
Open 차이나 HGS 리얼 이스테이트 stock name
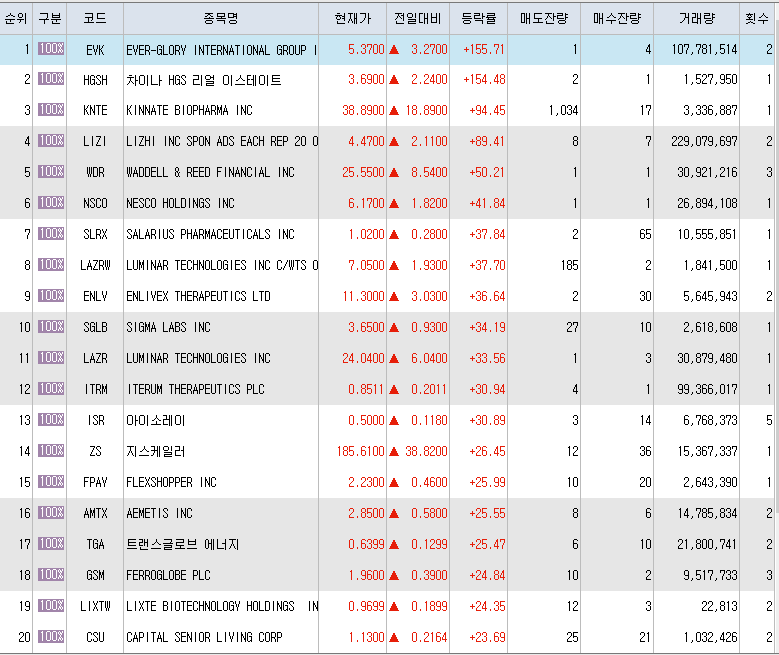click(x=204, y=80)
